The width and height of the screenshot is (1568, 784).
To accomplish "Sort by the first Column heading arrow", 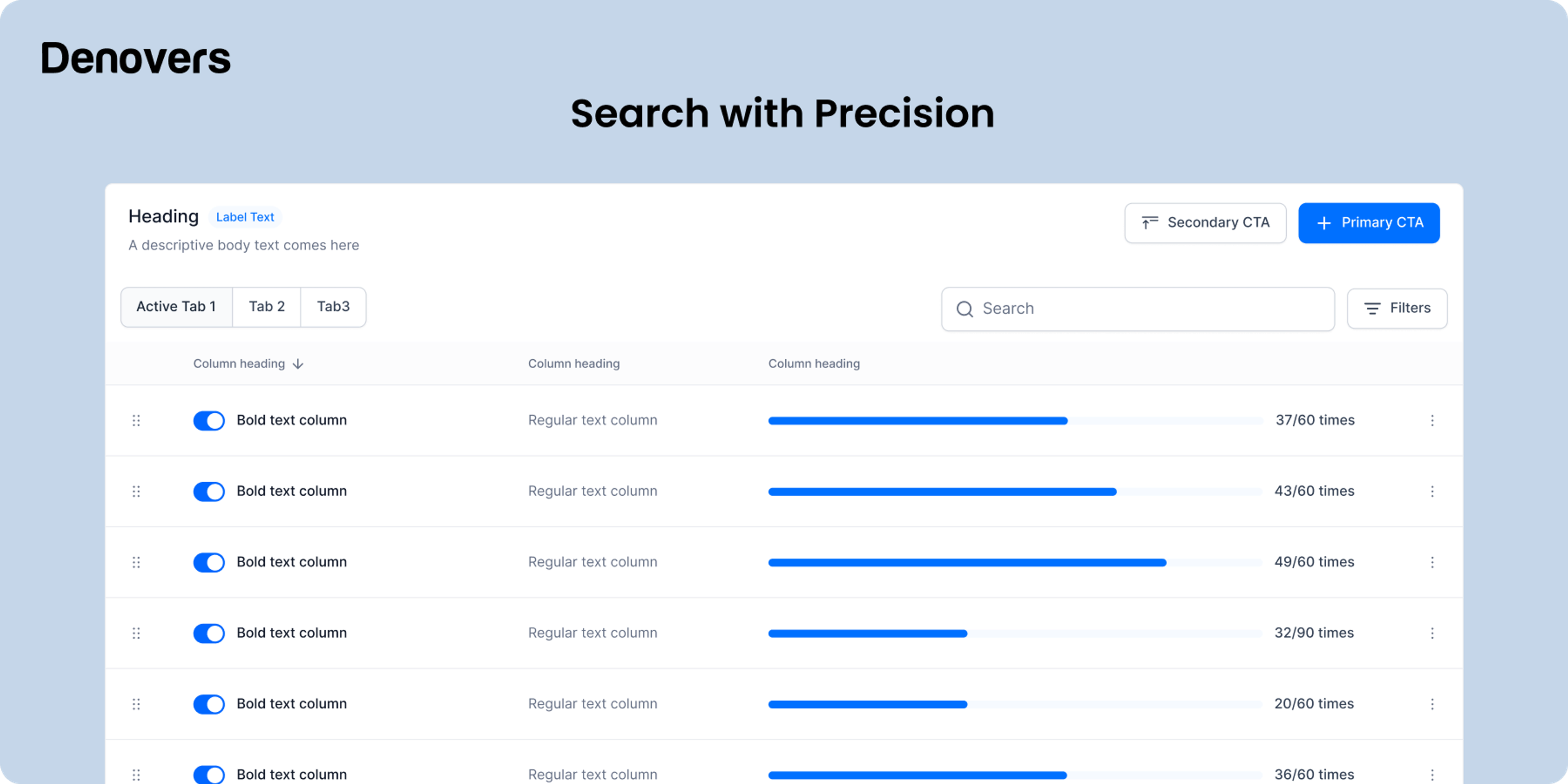I will pos(298,364).
